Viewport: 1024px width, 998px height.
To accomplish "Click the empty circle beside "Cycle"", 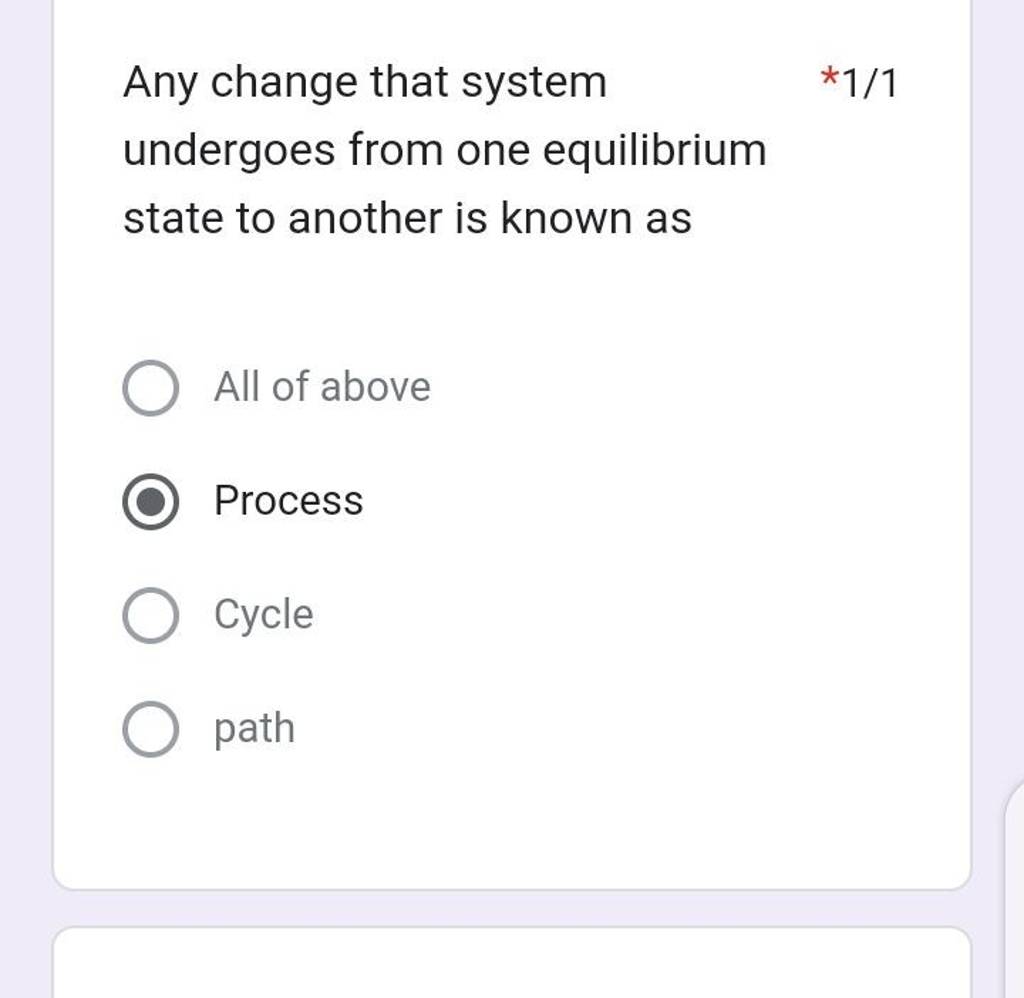I will point(150,614).
